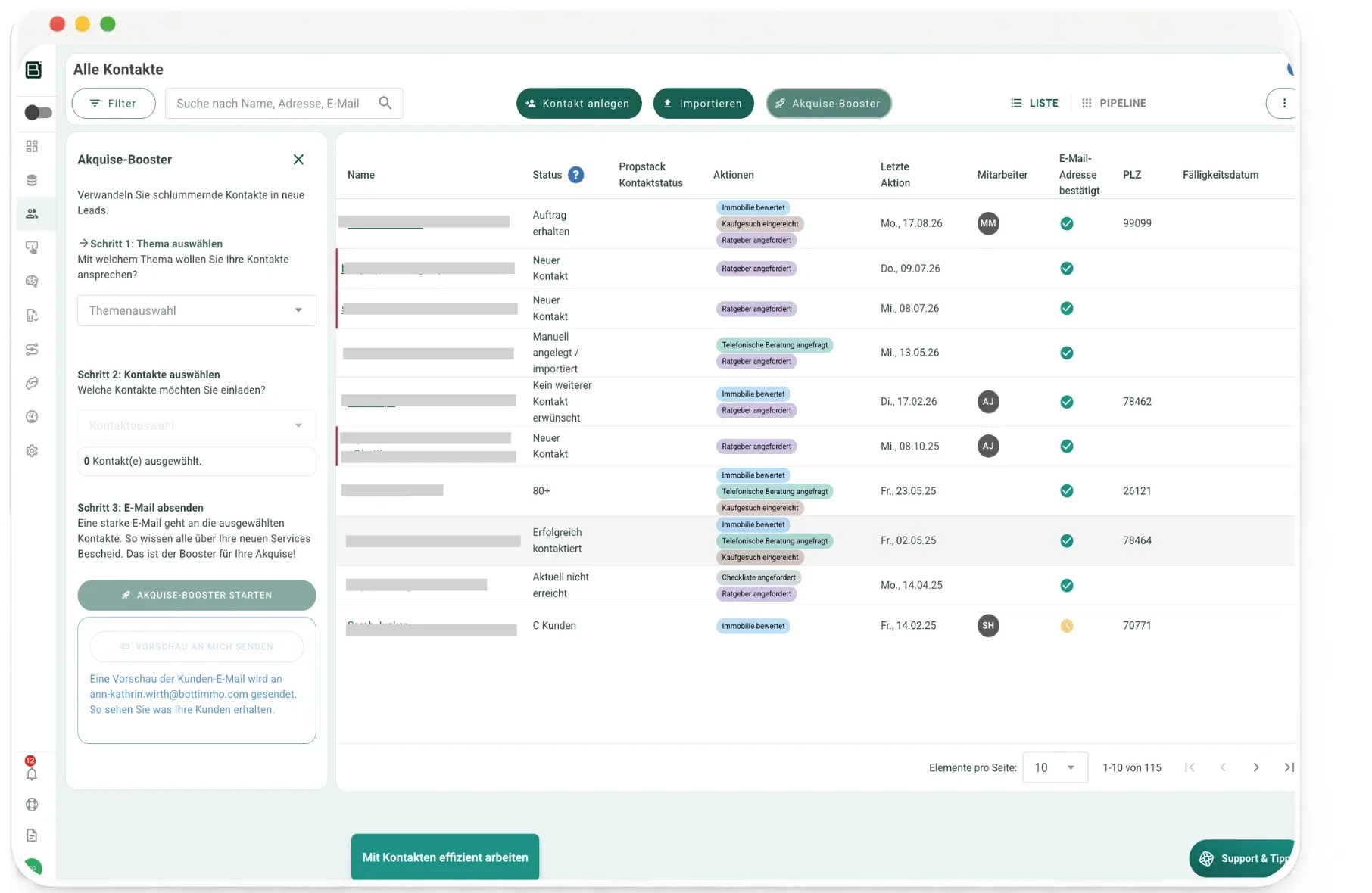Open the globe icon in the sidebar

pos(32,804)
